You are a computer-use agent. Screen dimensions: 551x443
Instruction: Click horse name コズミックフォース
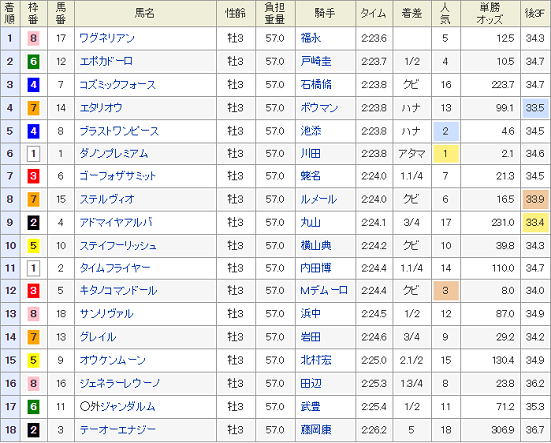(x=117, y=84)
